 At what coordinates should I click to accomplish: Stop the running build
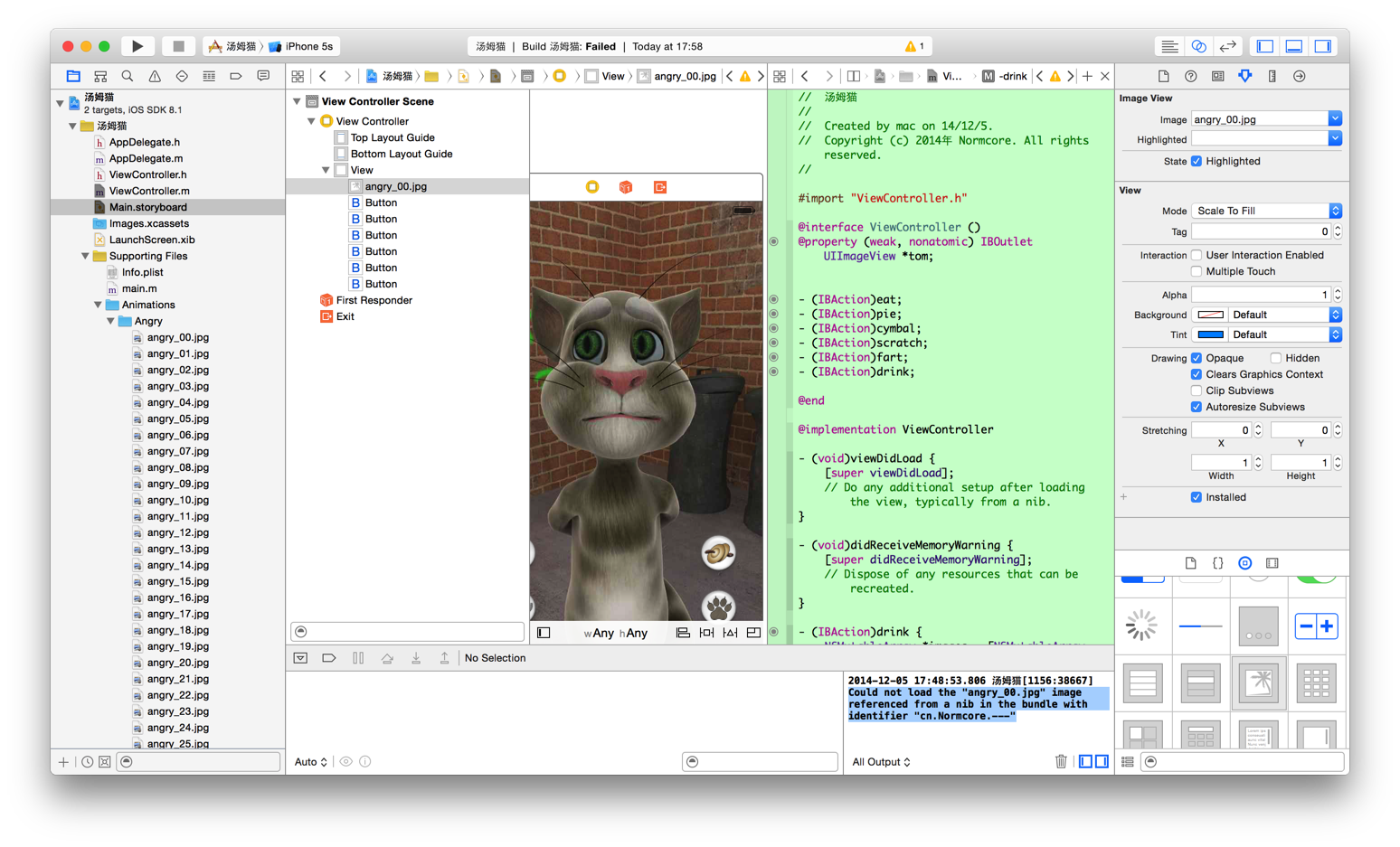pyautogui.click(x=178, y=46)
